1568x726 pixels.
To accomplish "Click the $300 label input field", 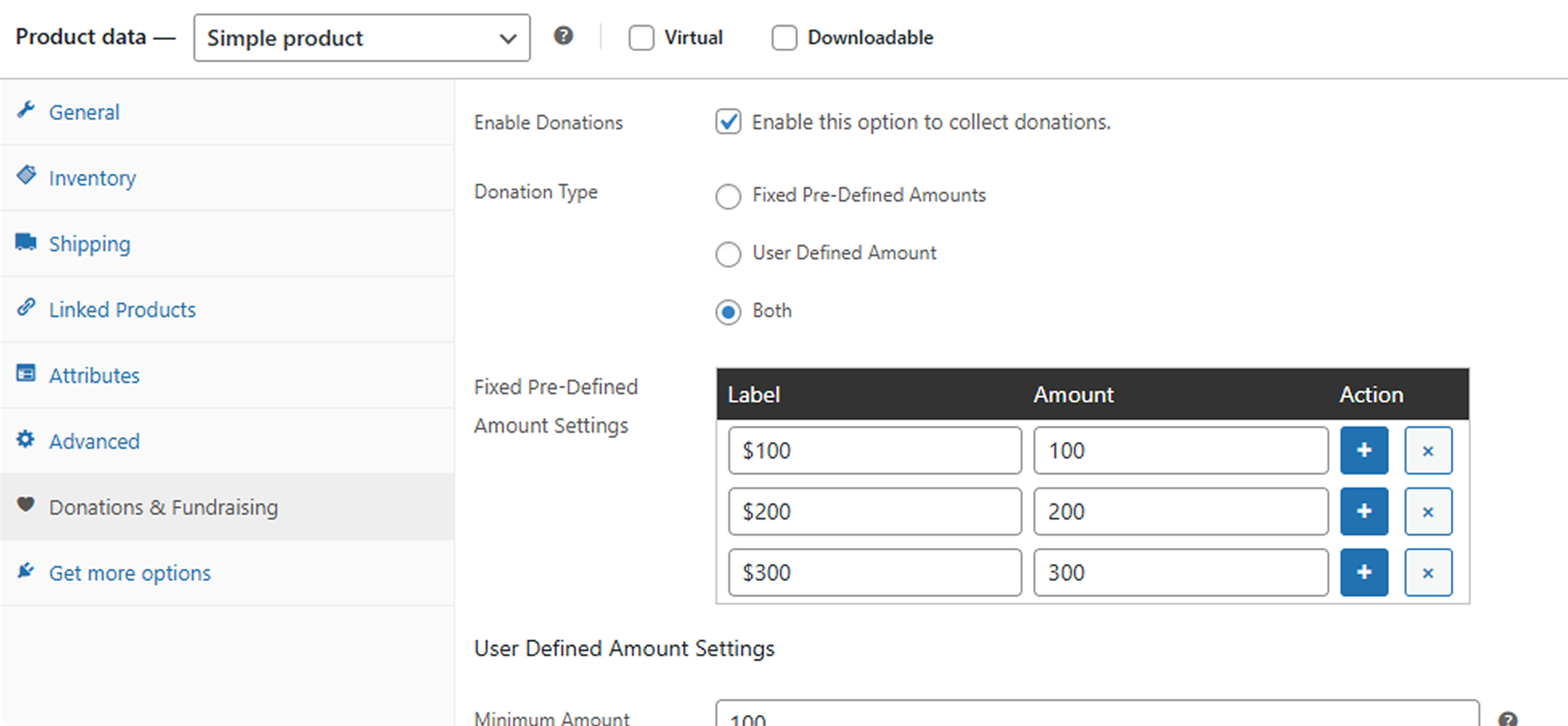I will point(875,572).
